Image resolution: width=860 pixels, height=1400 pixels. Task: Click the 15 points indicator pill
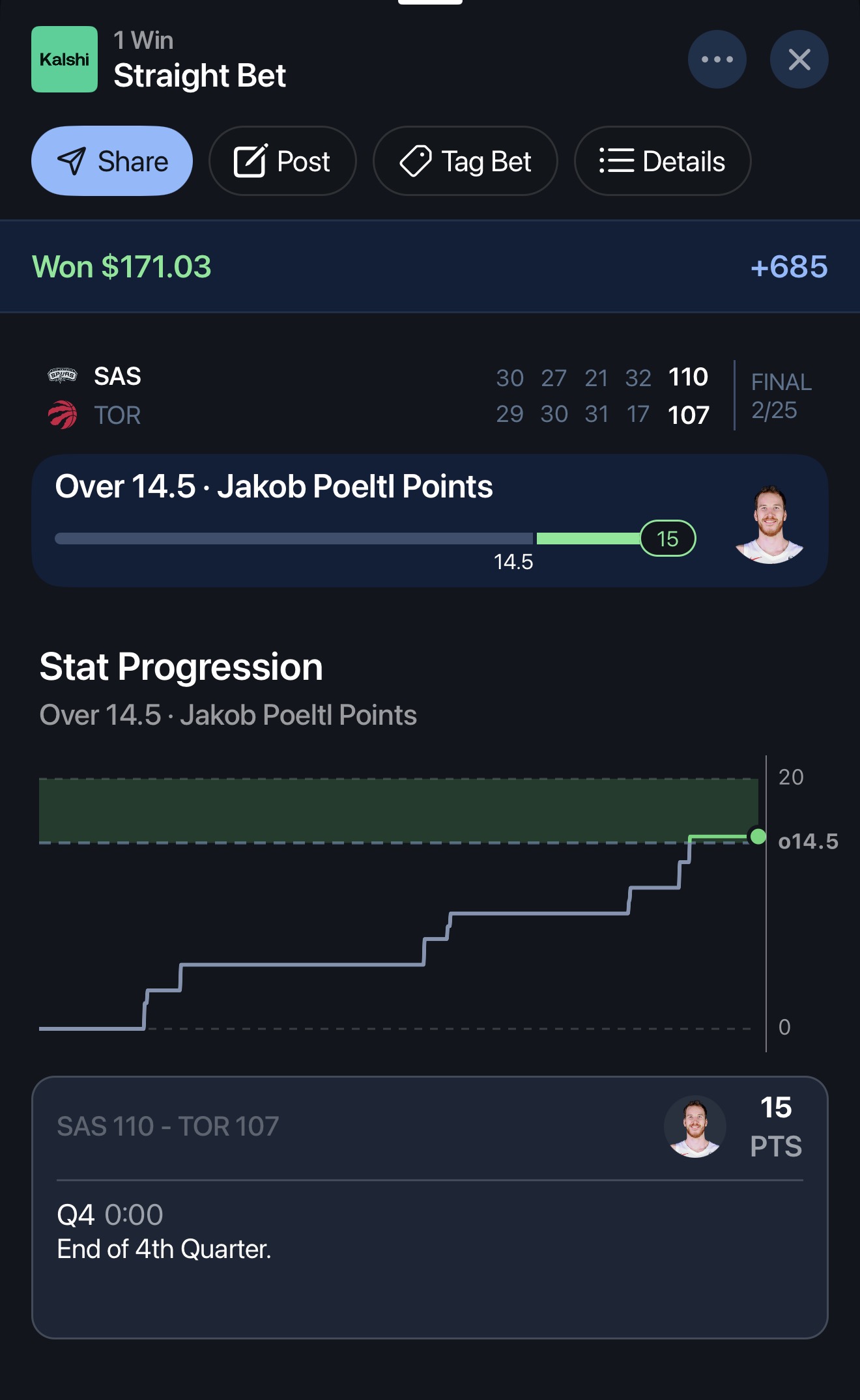click(668, 539)
